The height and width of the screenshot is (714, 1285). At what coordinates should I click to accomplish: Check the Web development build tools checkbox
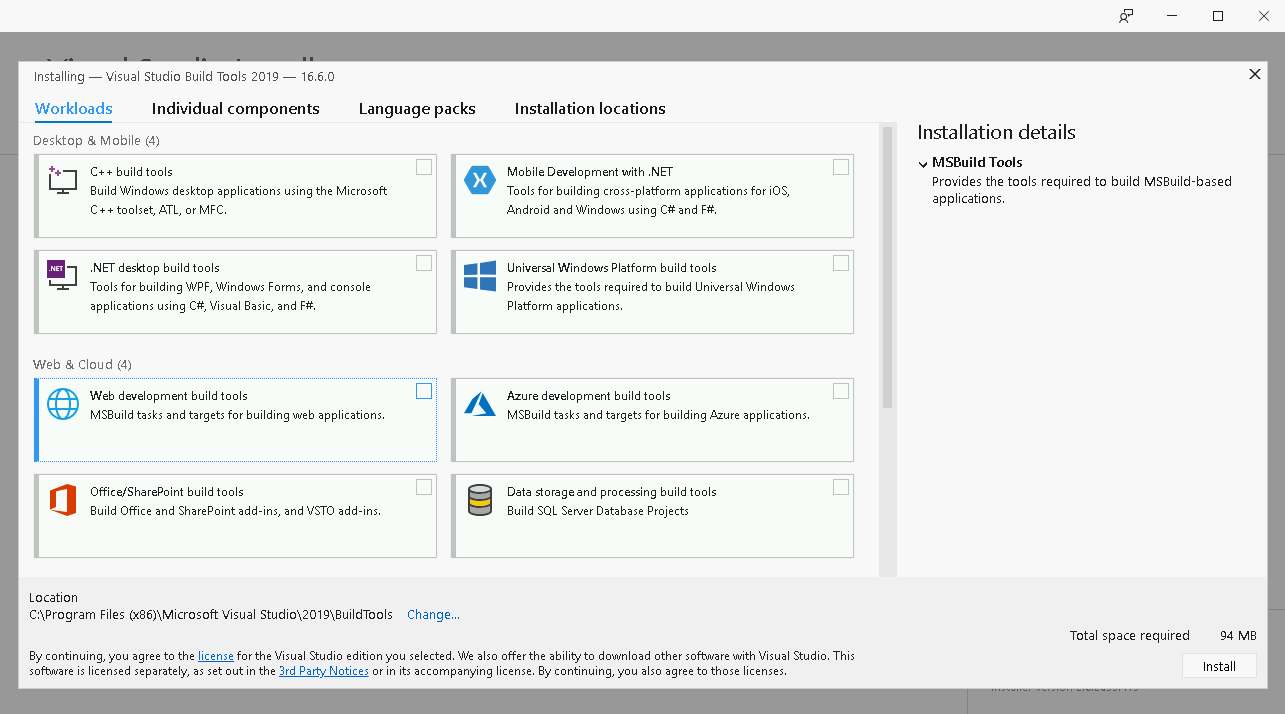(x=423, y=391)
